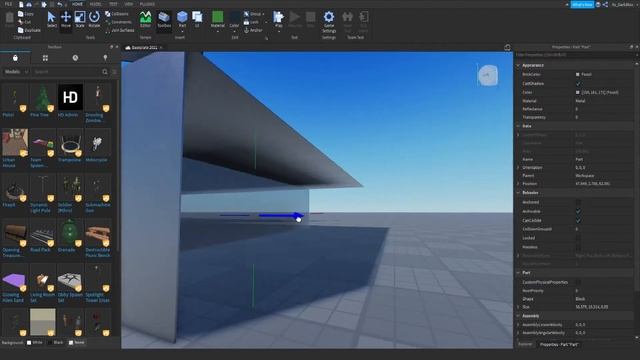Open the FILE menu
Viewport: 640px width, 360px height.
click(x=8, y=4)
